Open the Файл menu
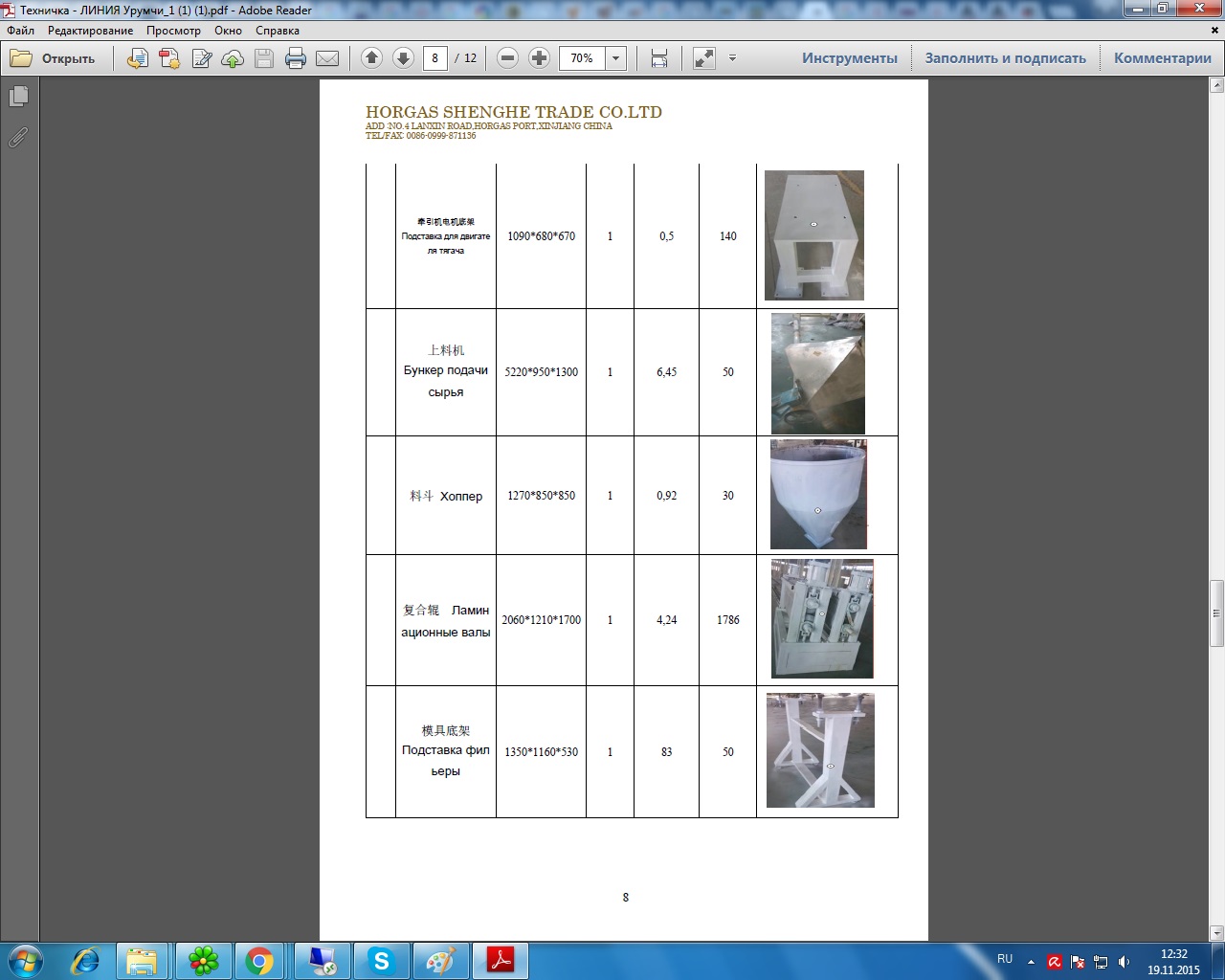This screenshot has height=980, width=1225. pyautogui.click(x=21, y=31)
